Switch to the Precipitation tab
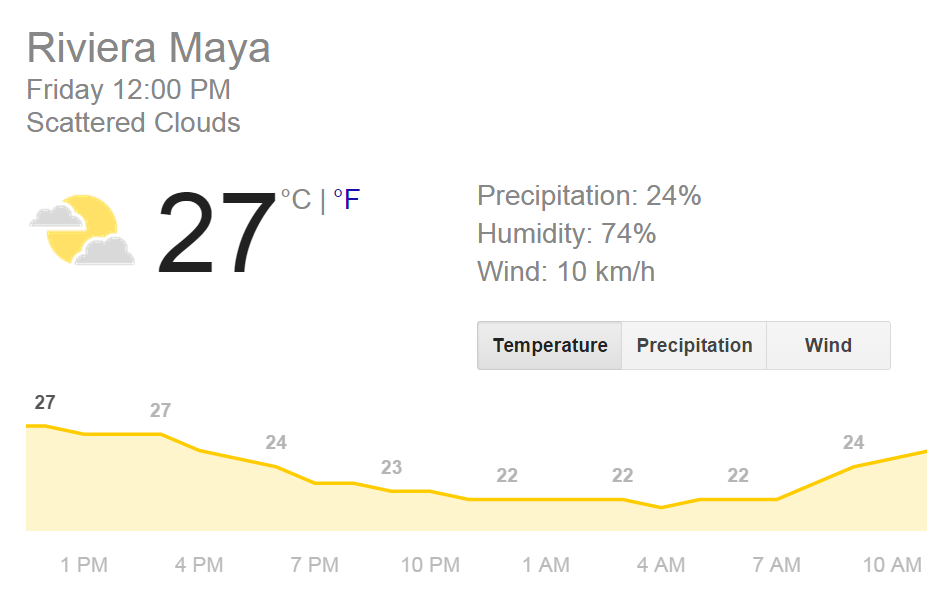Screen dimensions: 945x593 coord(694,346)
